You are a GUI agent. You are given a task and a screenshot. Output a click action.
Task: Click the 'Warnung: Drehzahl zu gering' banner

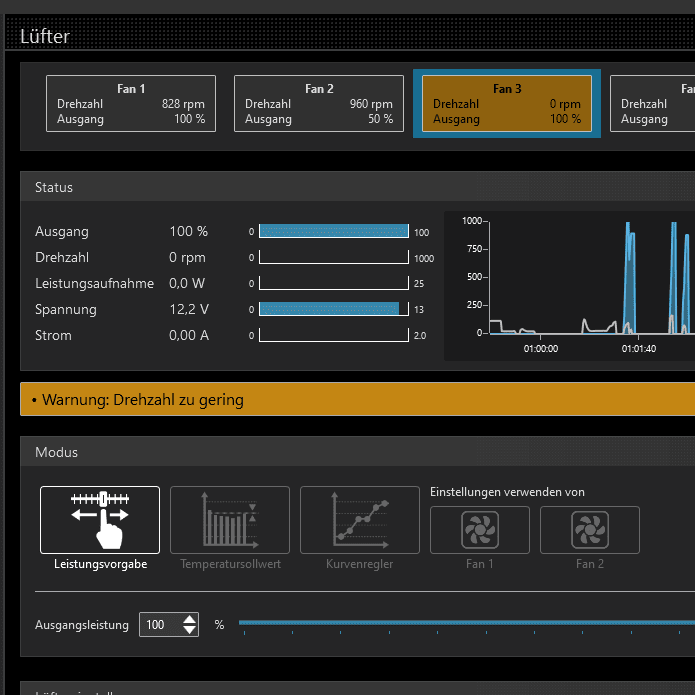pos(357,399)
